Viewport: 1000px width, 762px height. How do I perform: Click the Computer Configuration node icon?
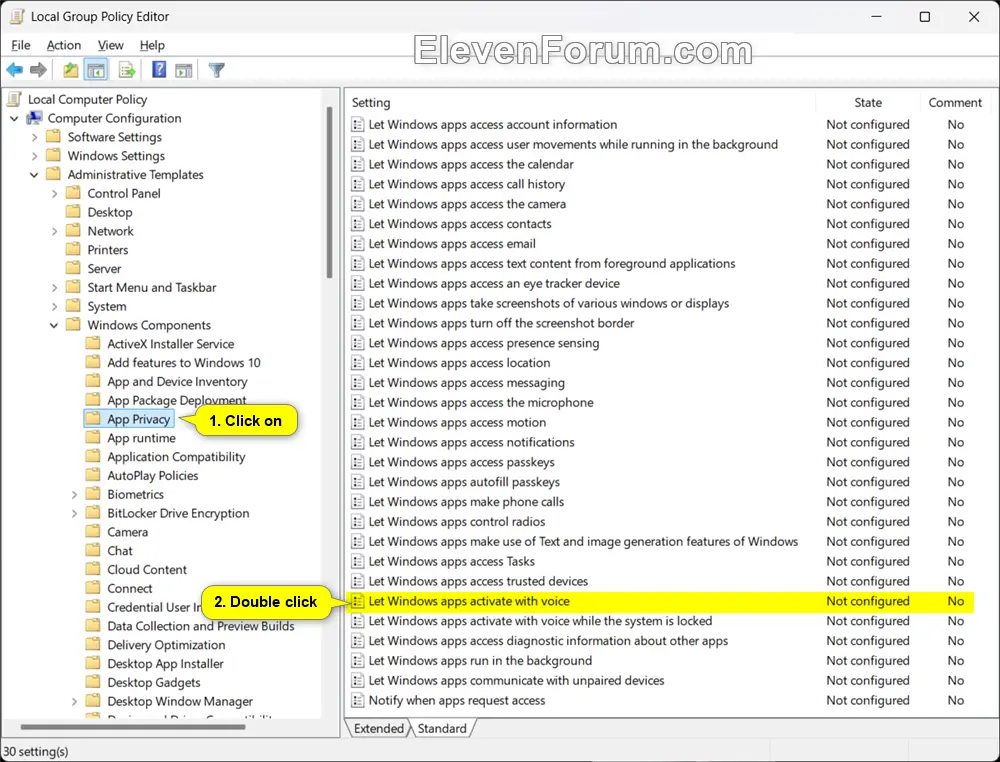click(x=34, y=118)
